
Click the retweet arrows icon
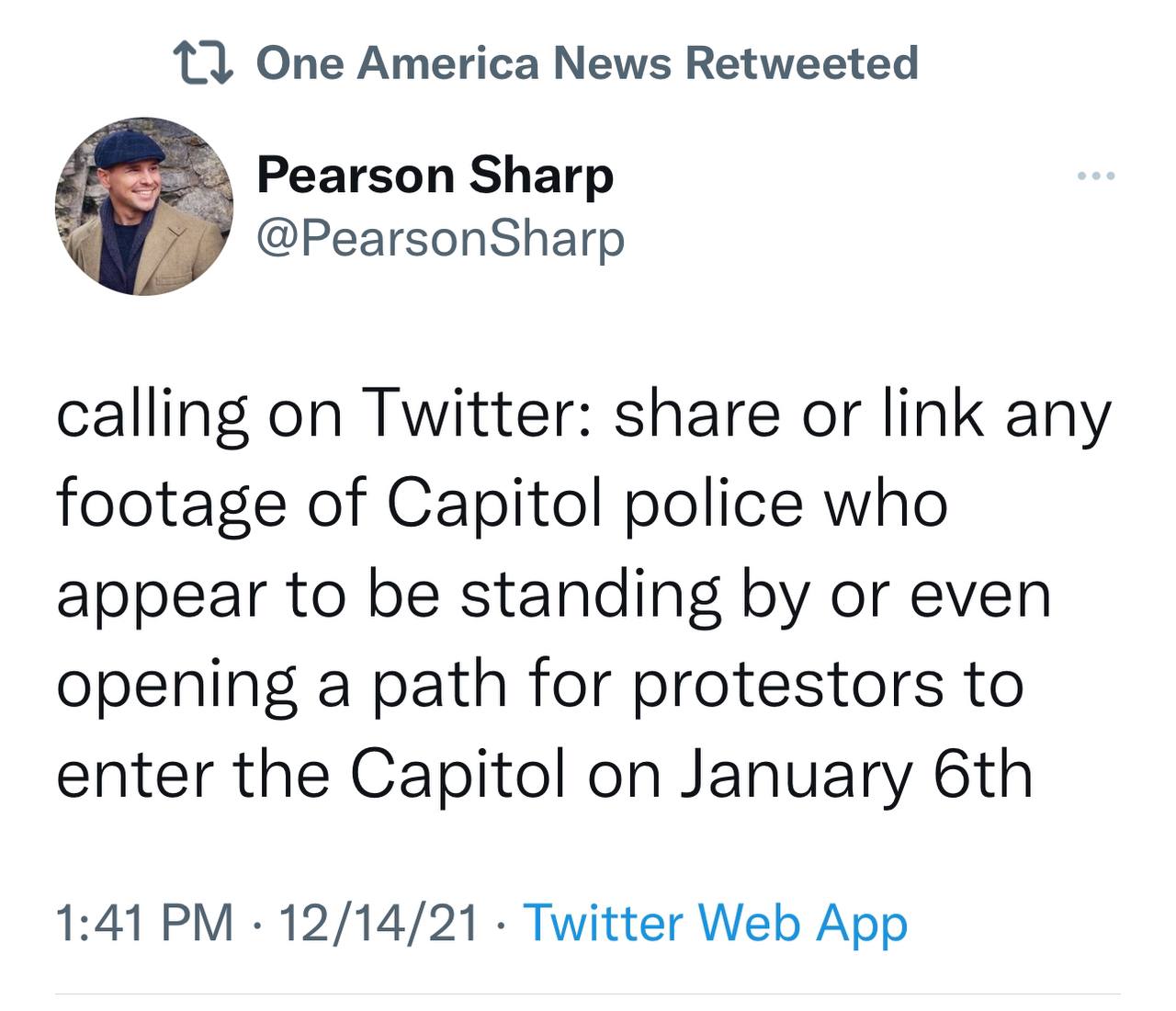click(203, 63)
